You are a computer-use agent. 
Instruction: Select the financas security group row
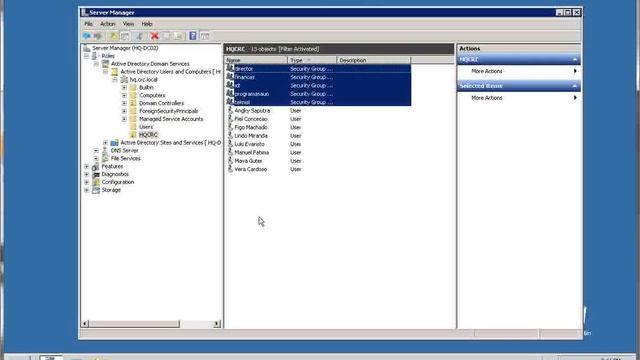tap(318, 77)
